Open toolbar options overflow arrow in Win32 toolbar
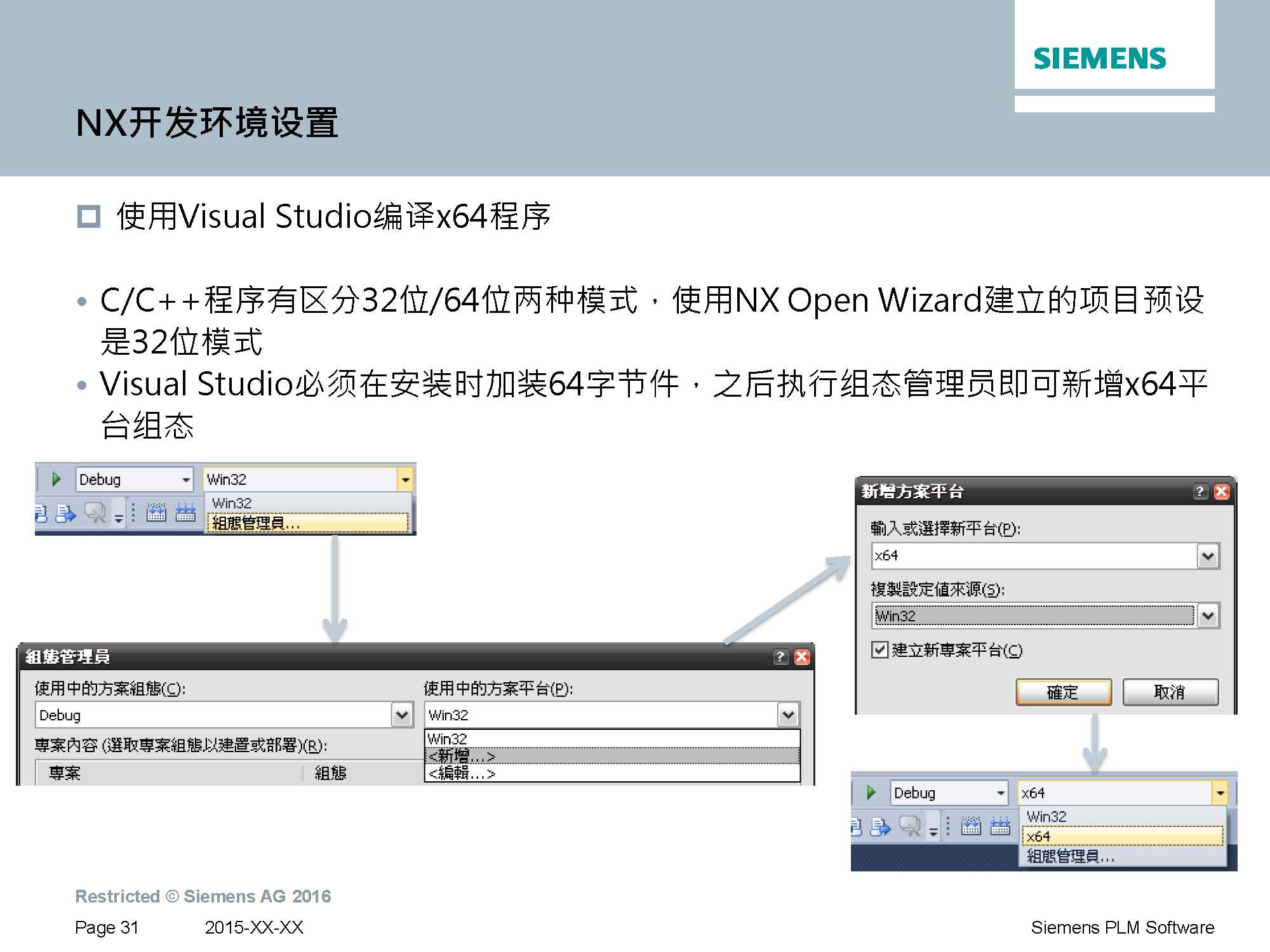Screen dimensions: 1270x952 tap(119, 519)
